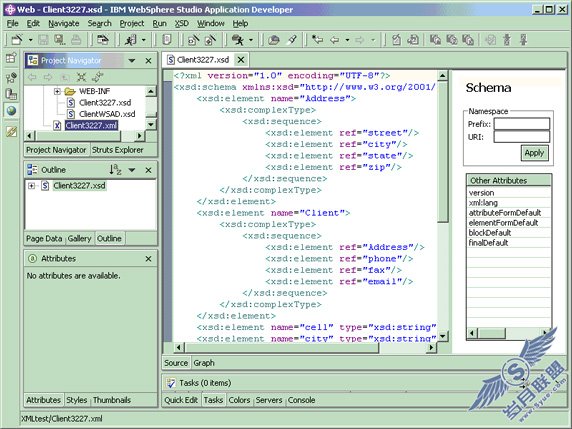The width and height of the screenshot is (572, 429).
Task: Open the New wizard dropdown arrow
Action: point(31,40)
